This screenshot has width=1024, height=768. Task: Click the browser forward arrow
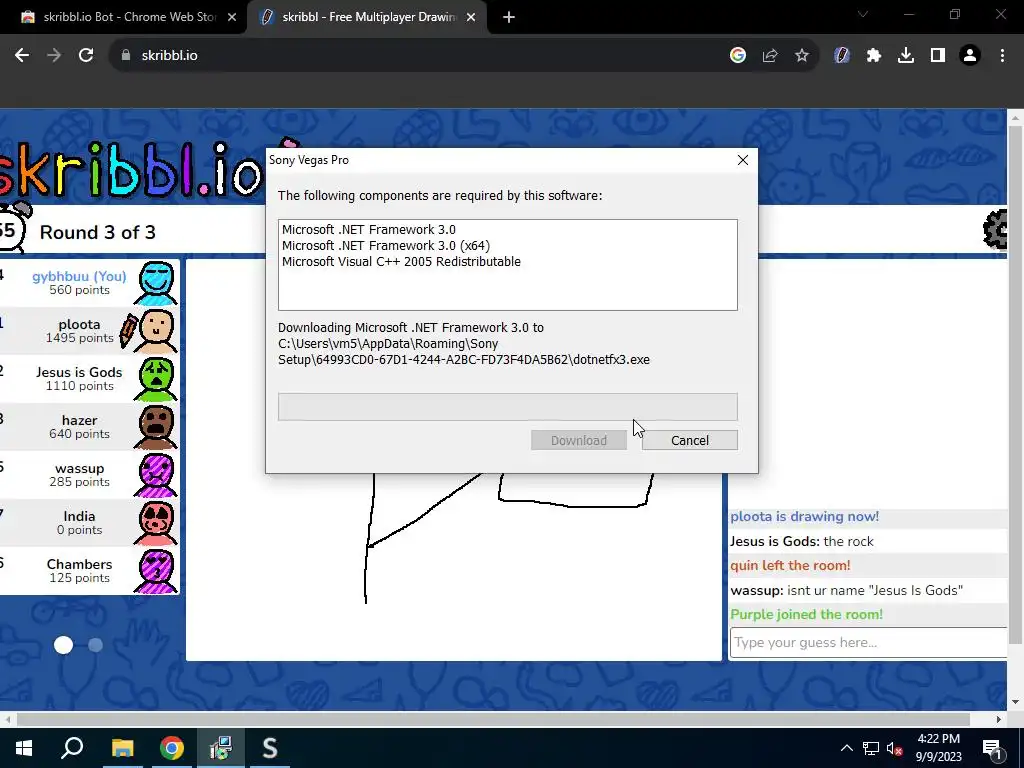(54, 56)
